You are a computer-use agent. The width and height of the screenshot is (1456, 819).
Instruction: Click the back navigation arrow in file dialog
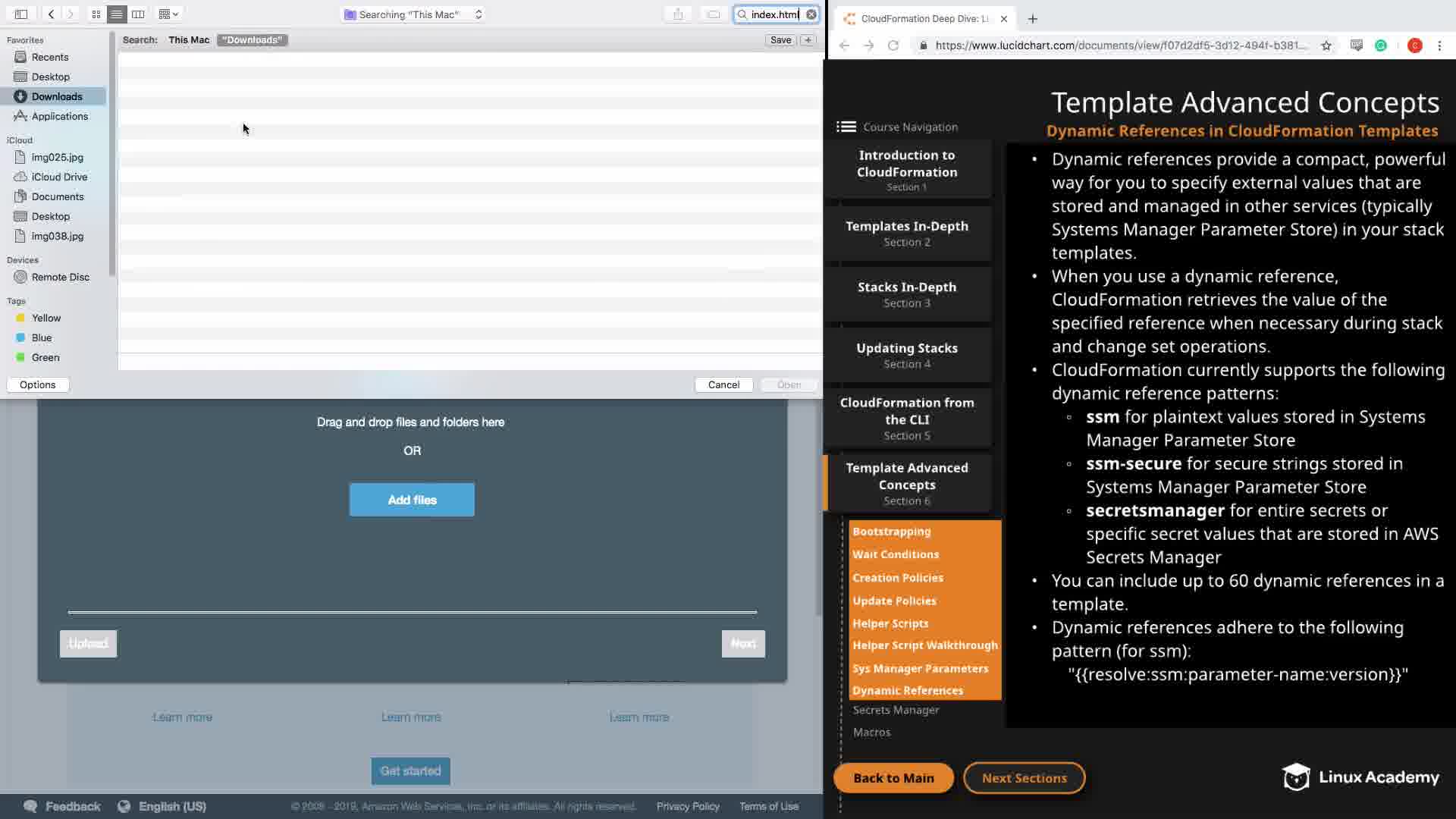tap(51, 14)
